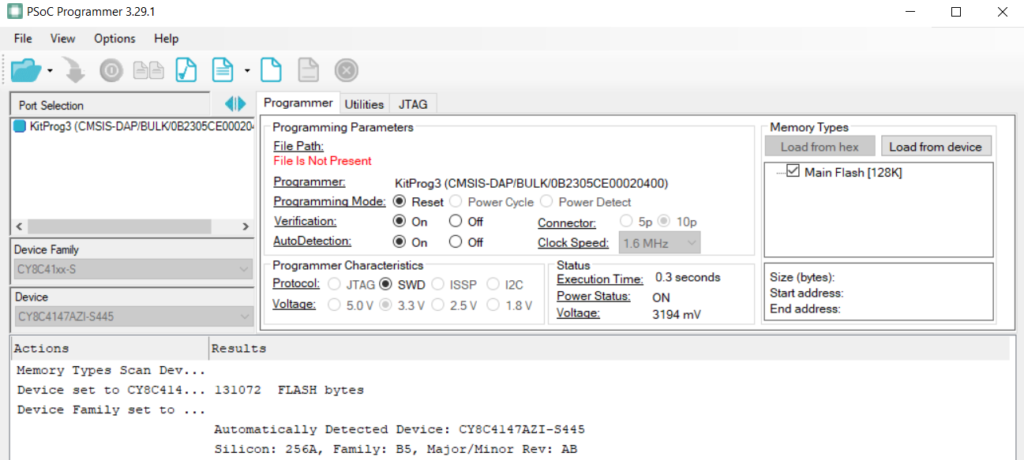Toggle the Main Flash [128K] checkbox

[x=793, y=172]
